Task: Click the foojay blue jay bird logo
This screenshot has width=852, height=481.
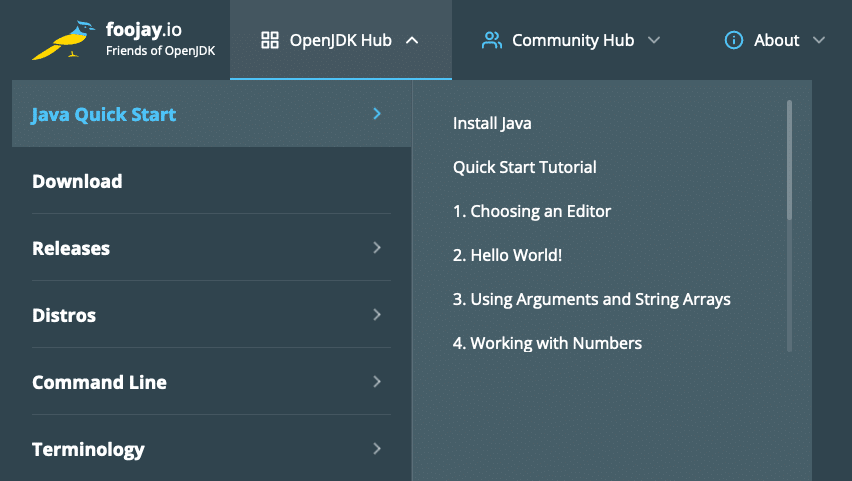Action: (64, 40)
